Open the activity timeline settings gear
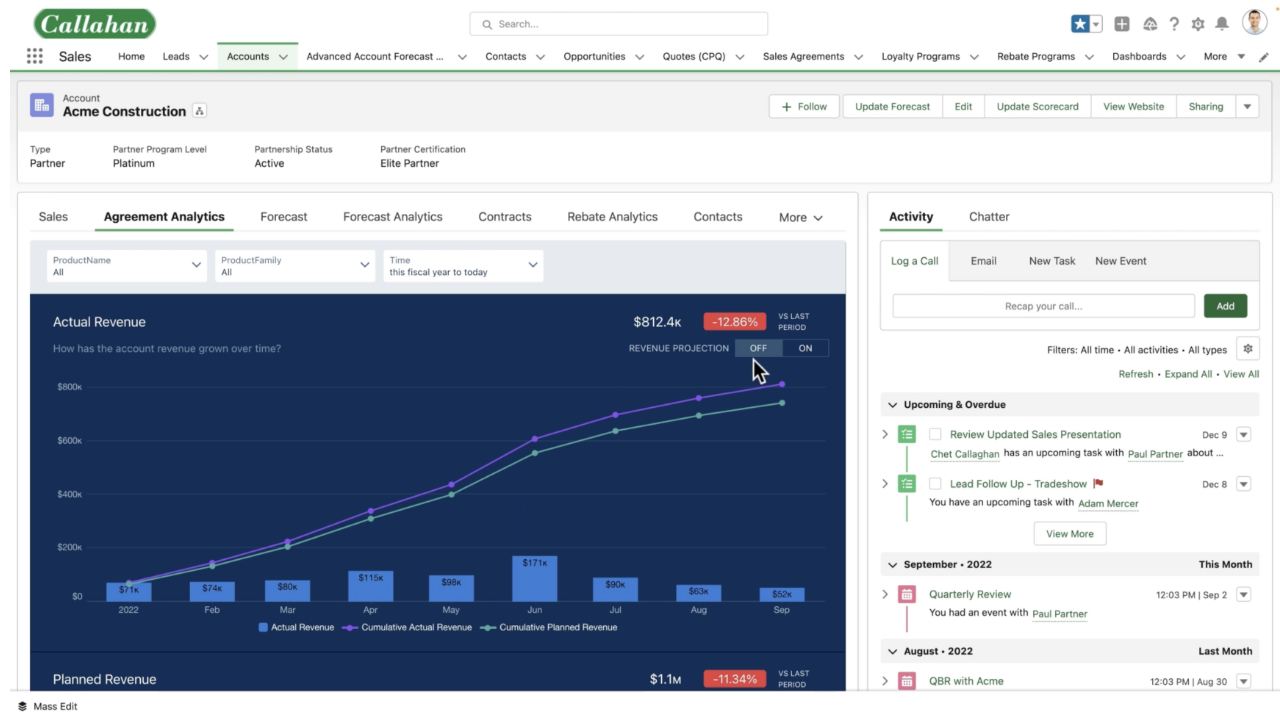 click(x=1248, y=349)
